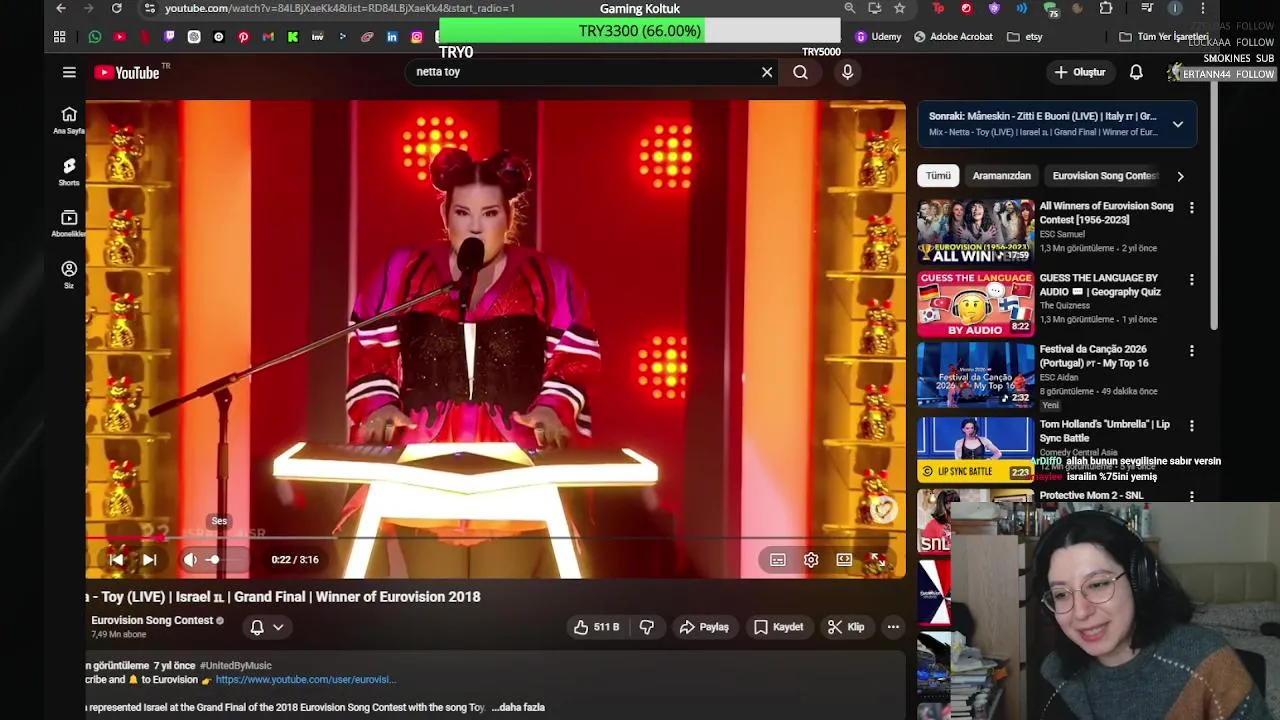Open the Siz profile section in the sidebar
The image size is (1280, 720).
click(69, 275)
